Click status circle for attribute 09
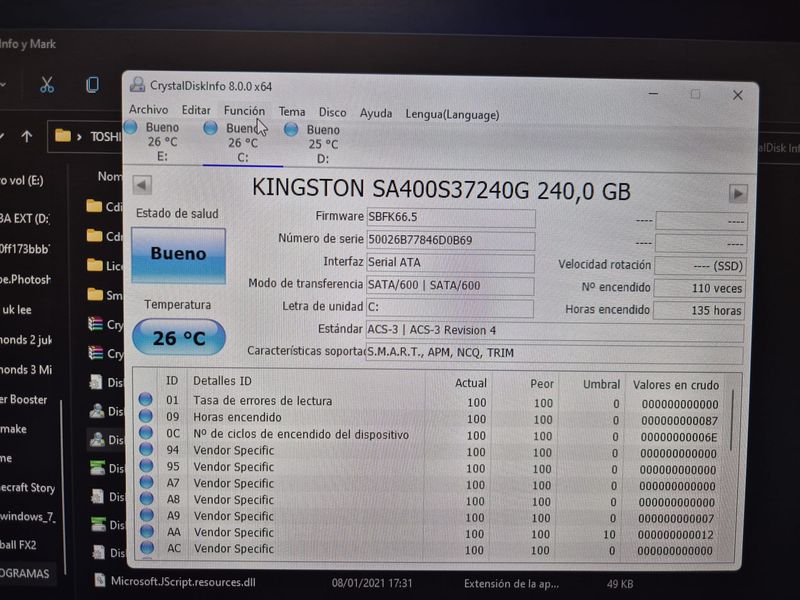Screen dimensions: 800x600 pyautogui.click(x=145, y=416)
